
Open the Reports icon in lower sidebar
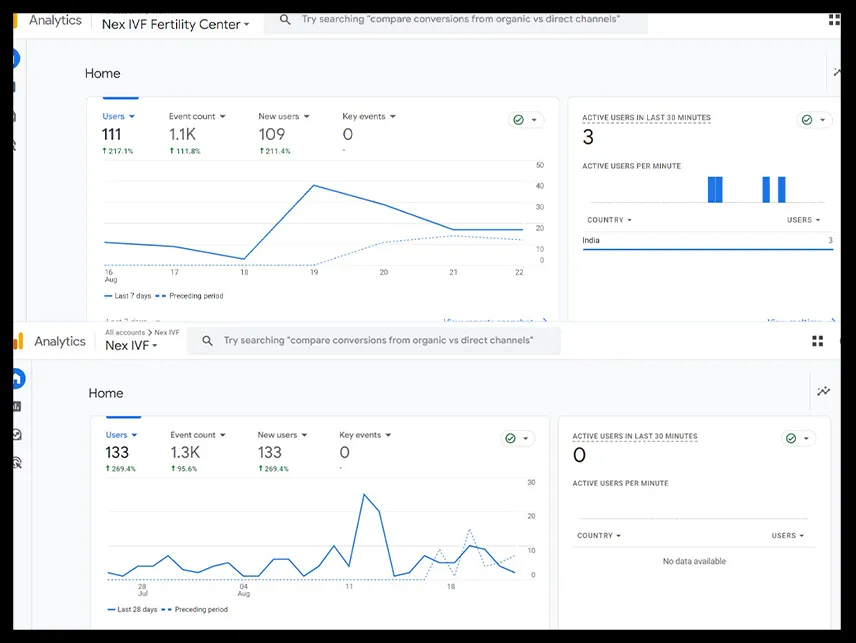pyautogui.click(x=17, y=407)
